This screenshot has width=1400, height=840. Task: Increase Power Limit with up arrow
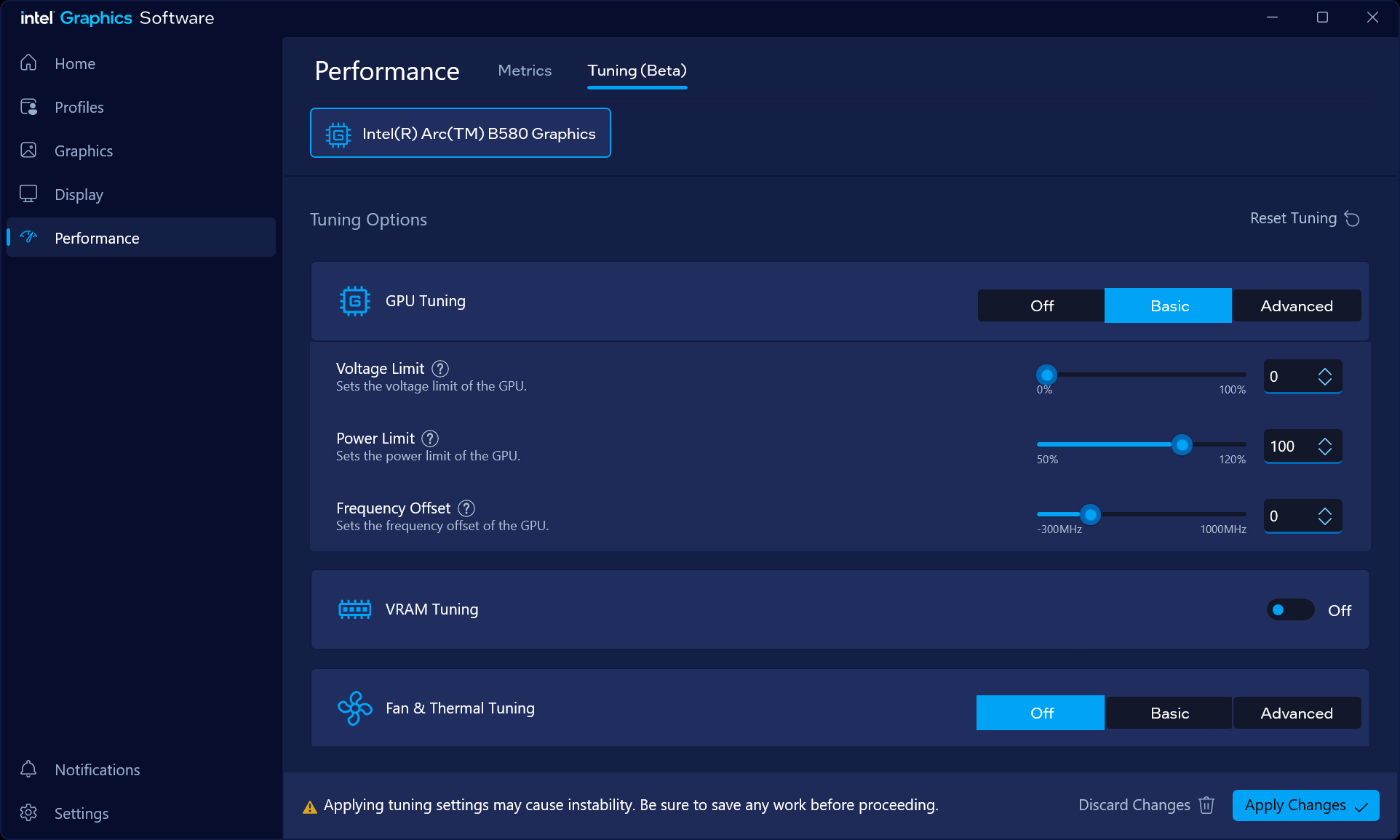click(x=1324, y=441)
